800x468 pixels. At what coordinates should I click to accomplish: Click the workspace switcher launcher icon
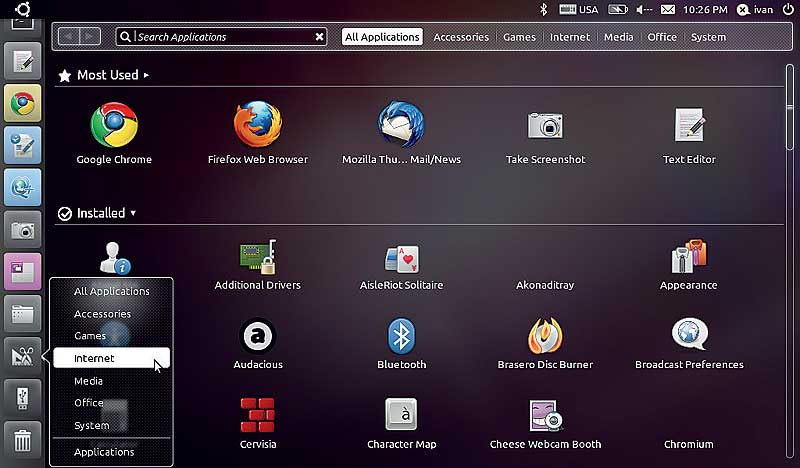point(22,272)
